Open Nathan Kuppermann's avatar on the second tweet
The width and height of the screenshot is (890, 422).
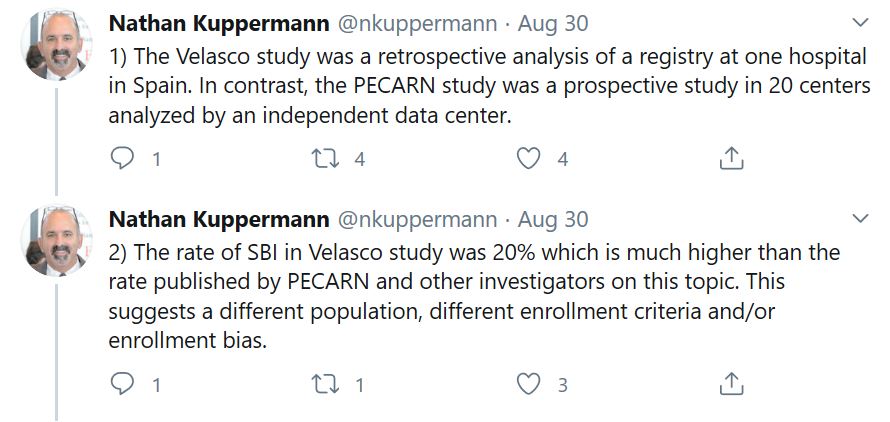click(x=57, y=240)
